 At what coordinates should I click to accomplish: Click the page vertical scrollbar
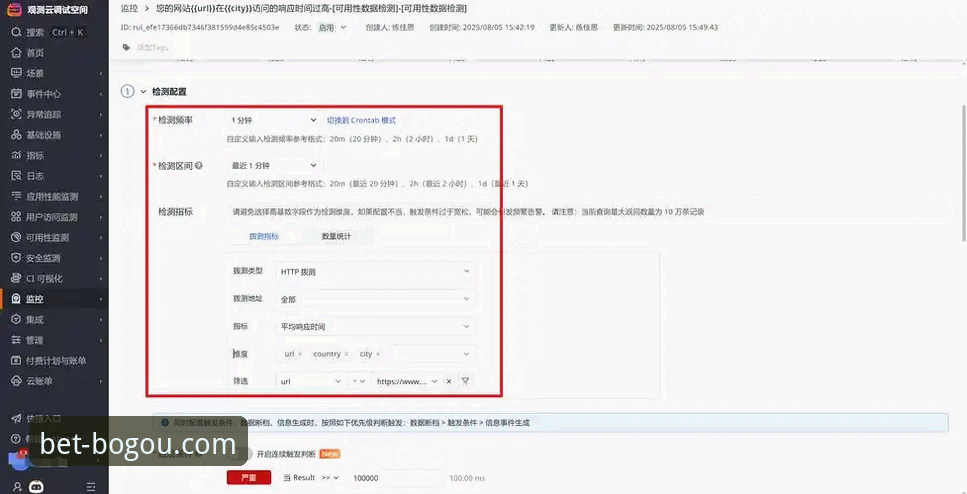tap(963, 175)
